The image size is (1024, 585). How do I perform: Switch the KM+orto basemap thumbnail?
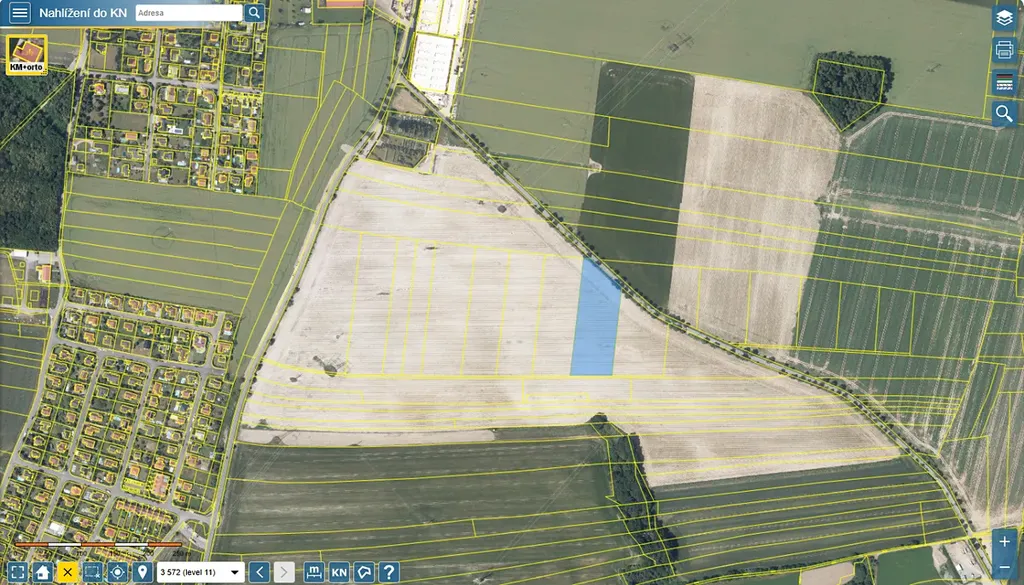pyautogui.click(x=27, y=55)
